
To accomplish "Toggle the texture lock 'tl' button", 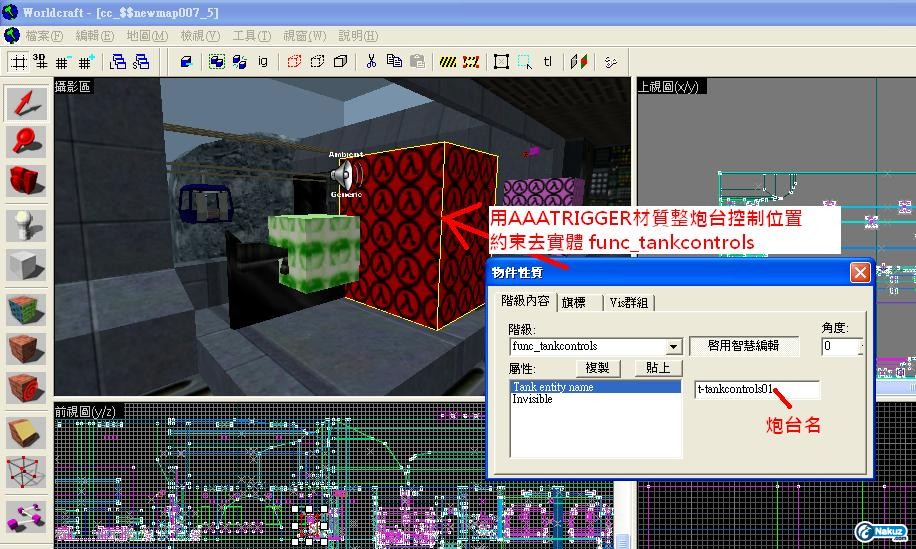I will click(x=547, y=62).
